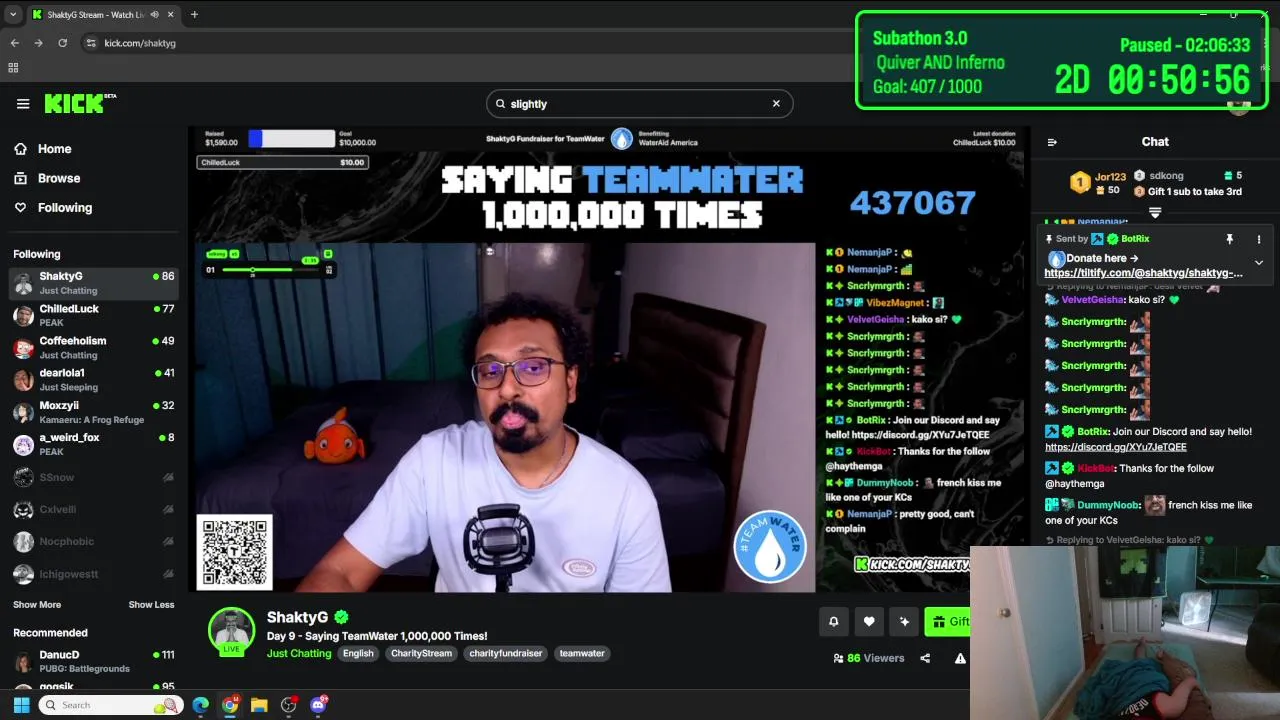Reload the page
The width and height of the screenshot is (1280, 720).
[62, 43]
